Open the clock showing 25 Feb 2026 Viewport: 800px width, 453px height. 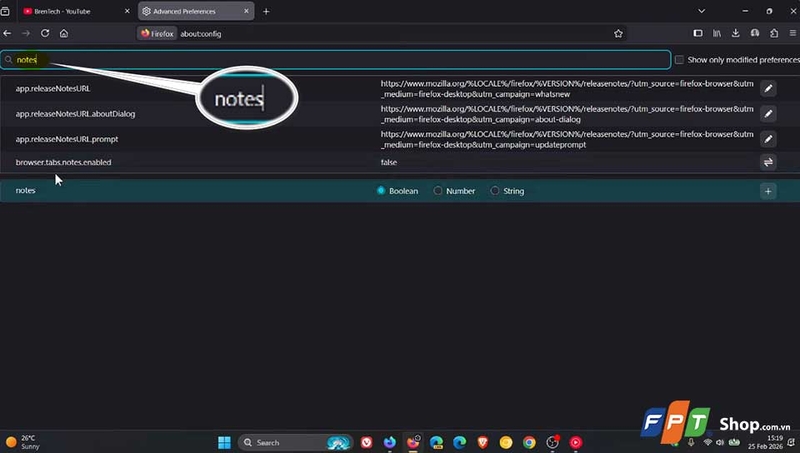[x=765, y=442]
